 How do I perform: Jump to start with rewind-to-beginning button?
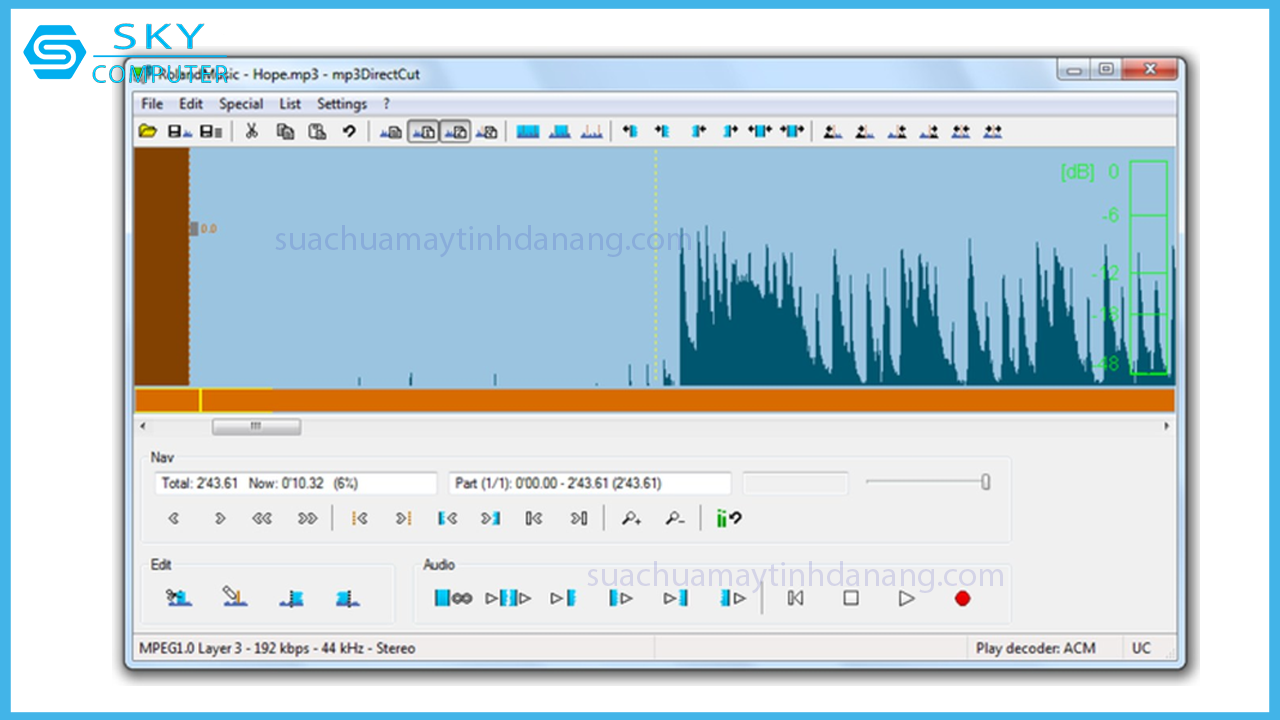tap(795, 598)
